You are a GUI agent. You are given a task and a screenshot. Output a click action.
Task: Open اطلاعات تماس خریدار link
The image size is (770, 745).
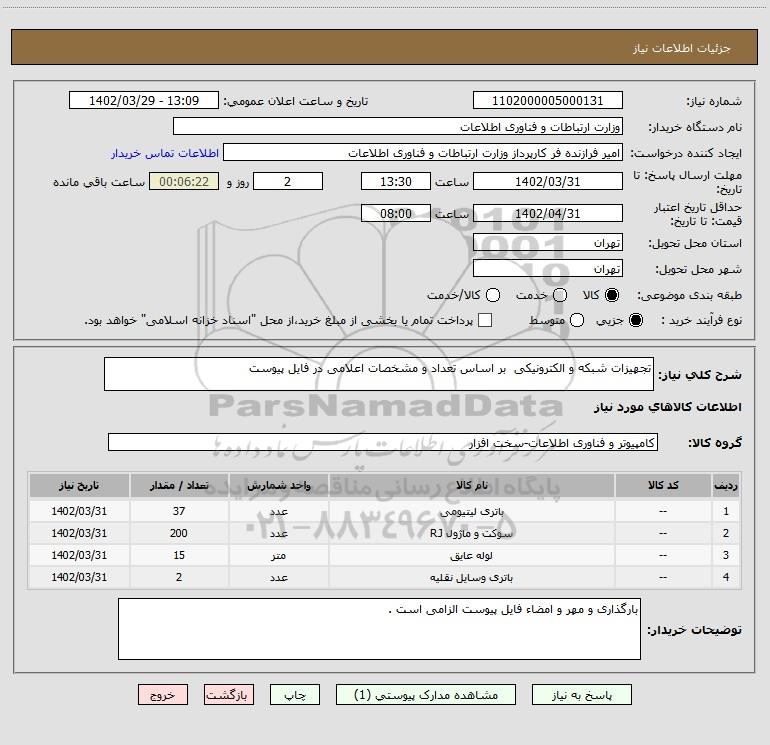(x=165, y=153)
